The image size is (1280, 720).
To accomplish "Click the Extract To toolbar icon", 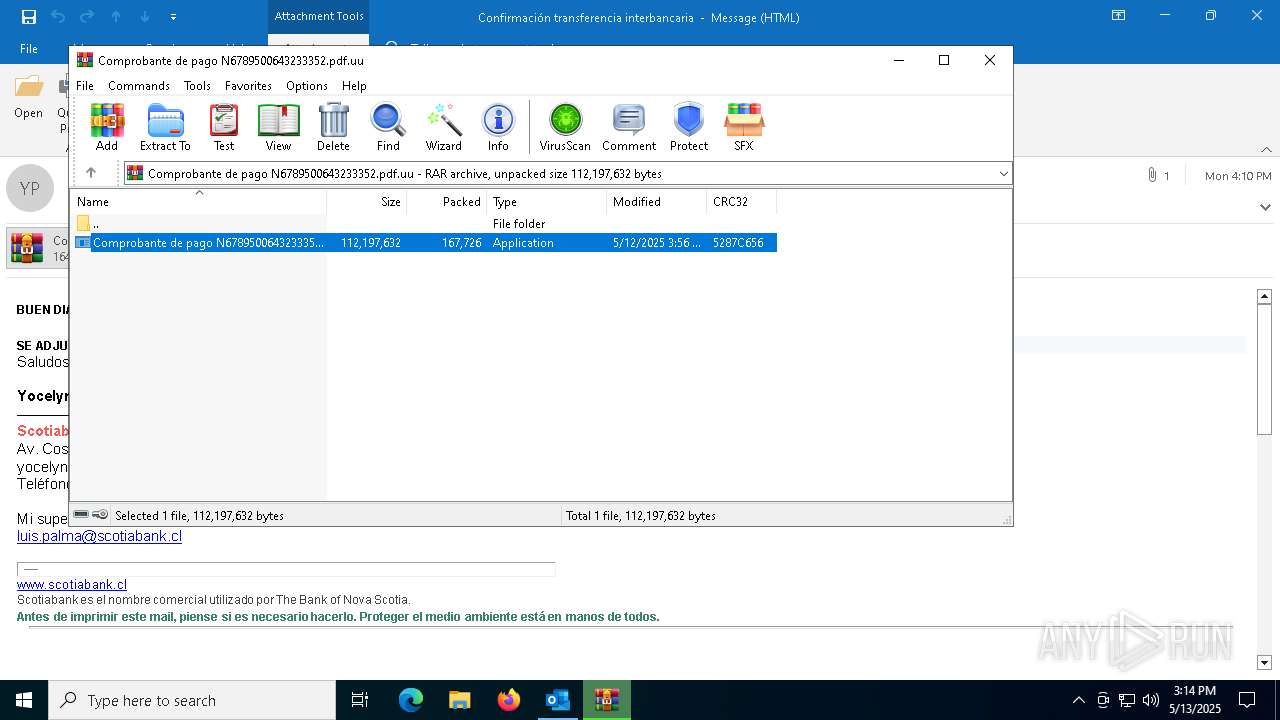I will (165, 127).
